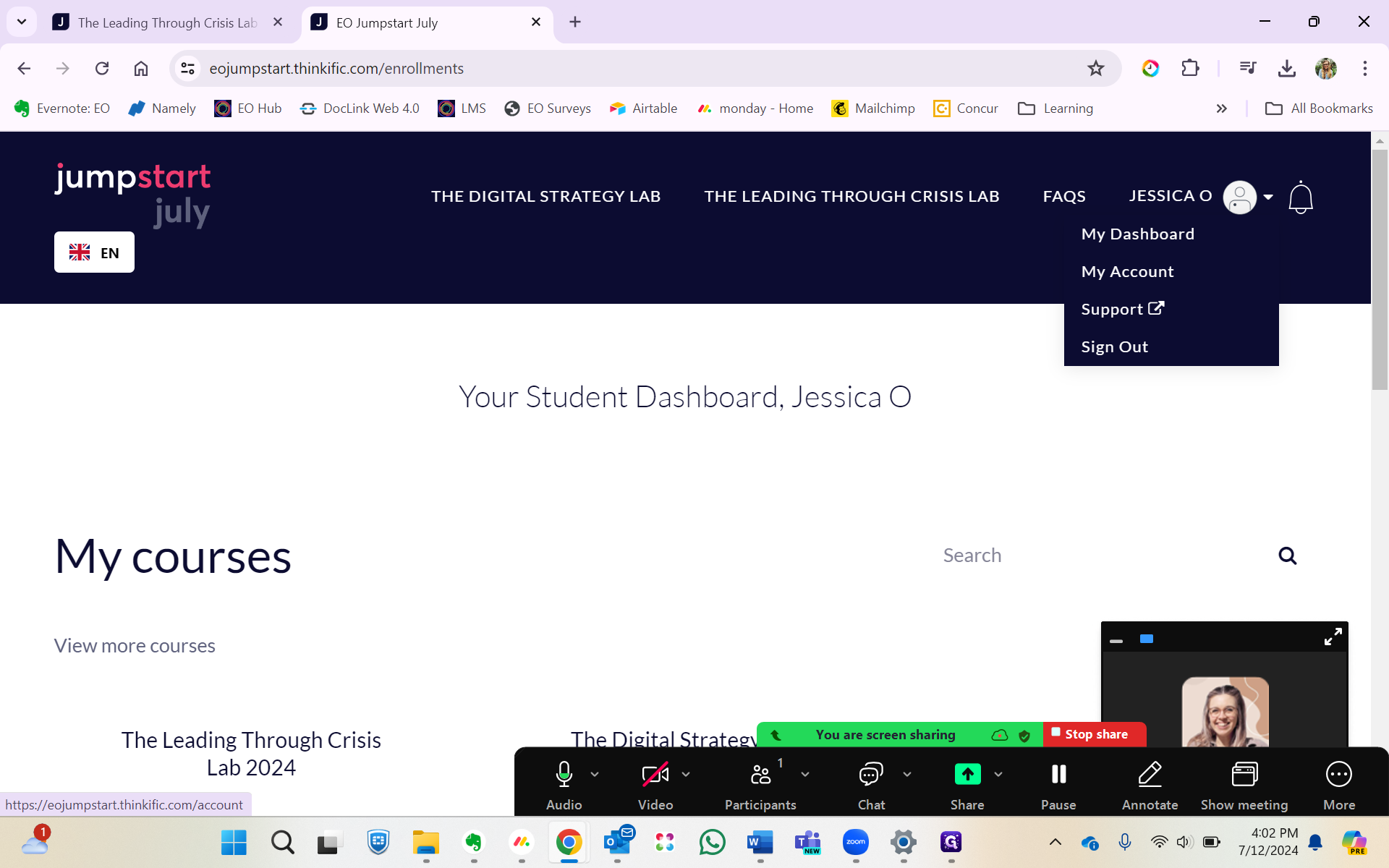Toggle Zoom video camera on
The height and width of the screenshot is (868, 1389).
click(655, 774)
